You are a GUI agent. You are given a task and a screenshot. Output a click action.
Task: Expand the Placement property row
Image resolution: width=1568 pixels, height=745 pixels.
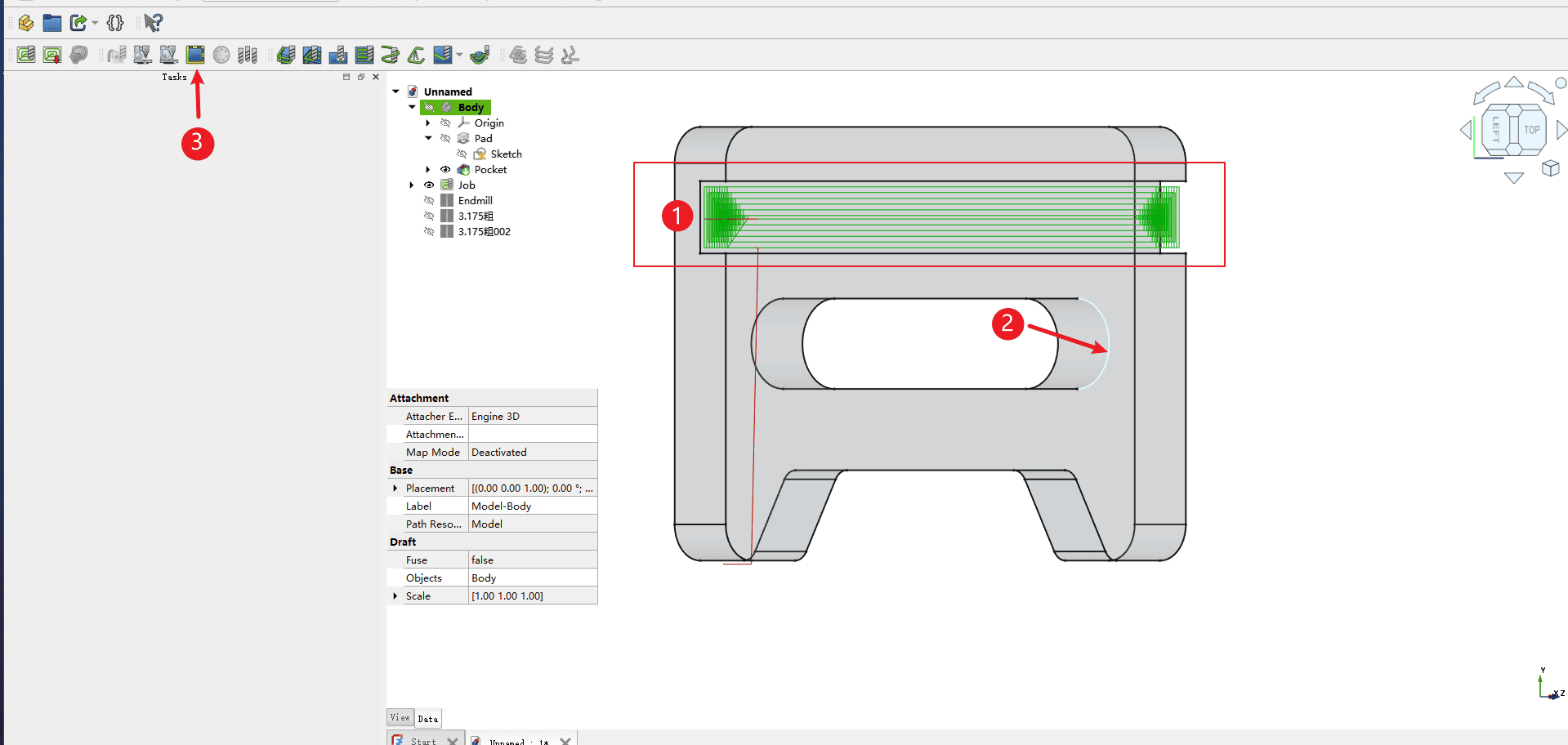(395, 488)
